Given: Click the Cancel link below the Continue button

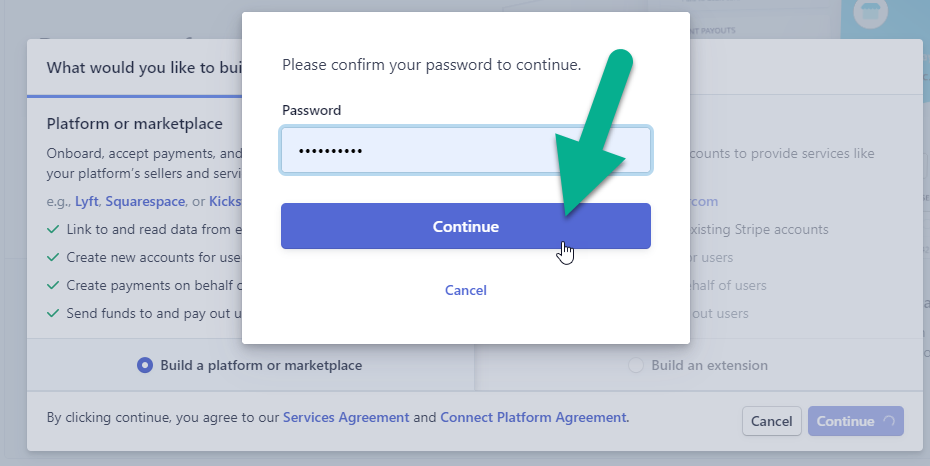Looking at the screenshot, I should [466, 290].
